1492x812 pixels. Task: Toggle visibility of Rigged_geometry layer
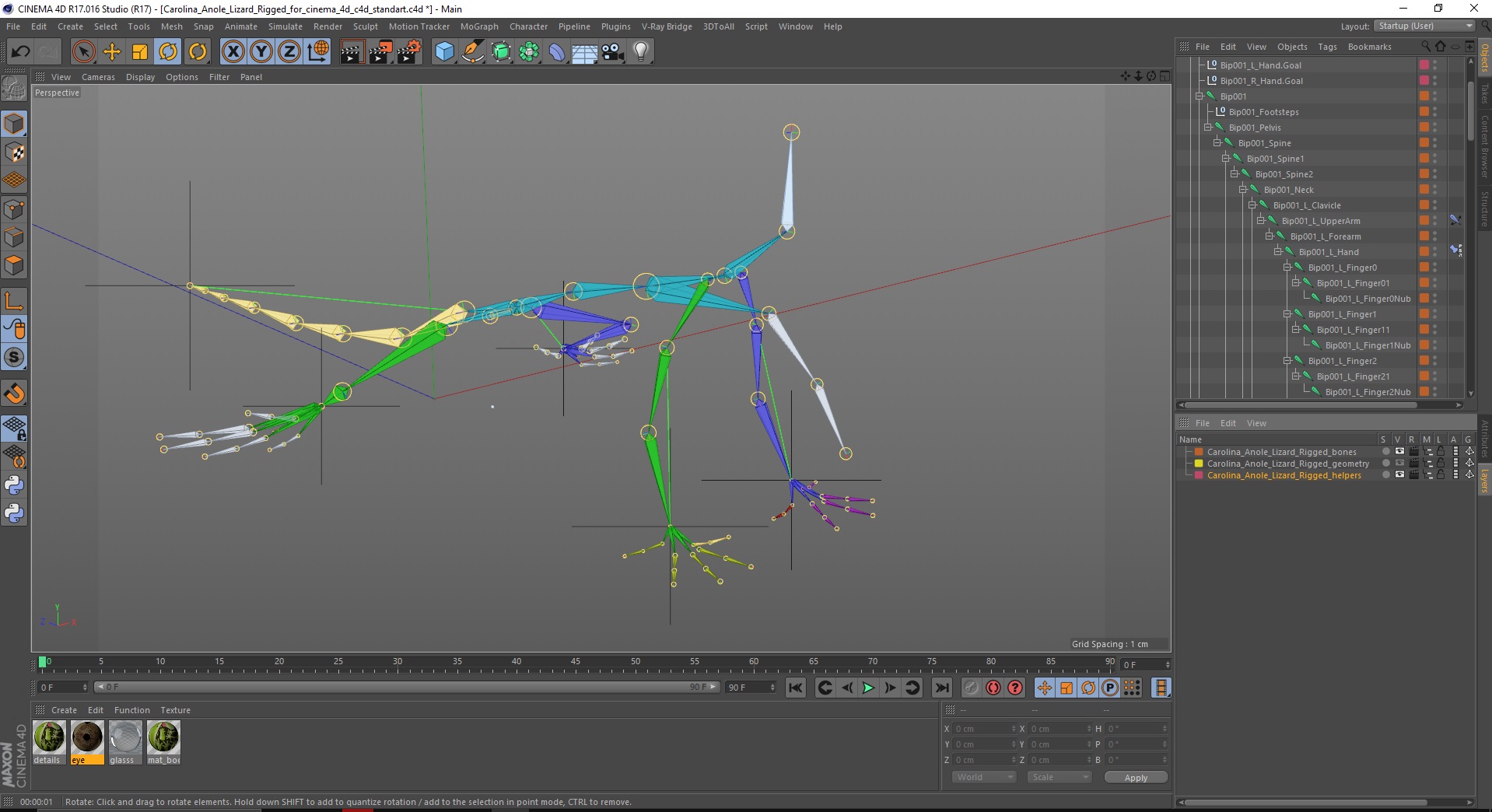tap(1399, 463)
